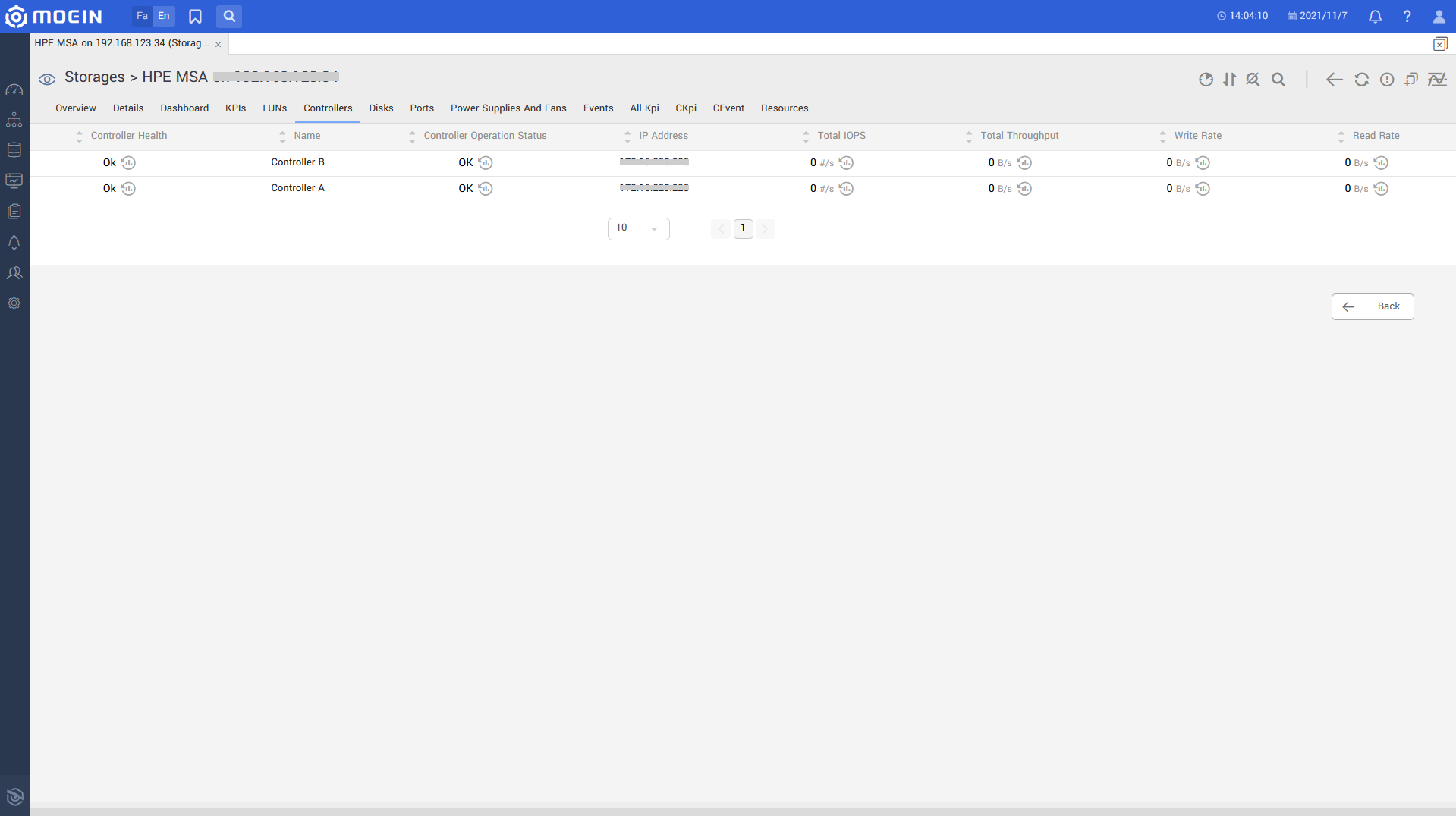Image resolution: width=1456 pixels, height=816 pixels.
Task: Open Power Supplies And Fans tab
Action: (508, 108)
